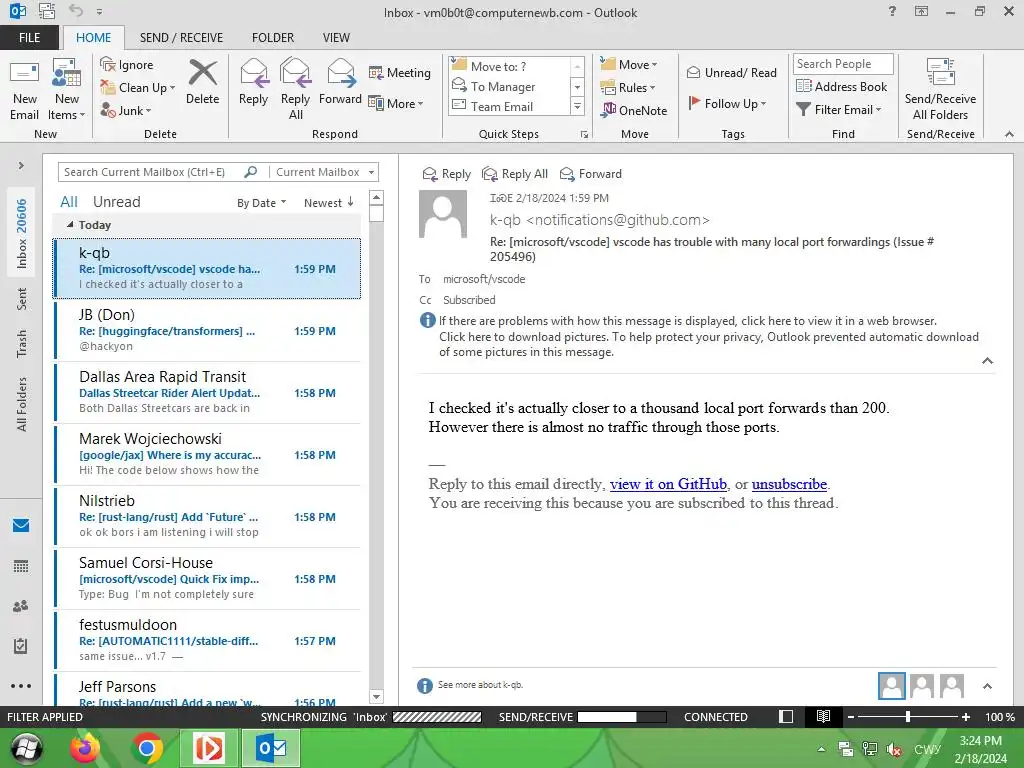Switch to the VIEW tab
The width and height of the screenshot is (1024, 768).
336,38
